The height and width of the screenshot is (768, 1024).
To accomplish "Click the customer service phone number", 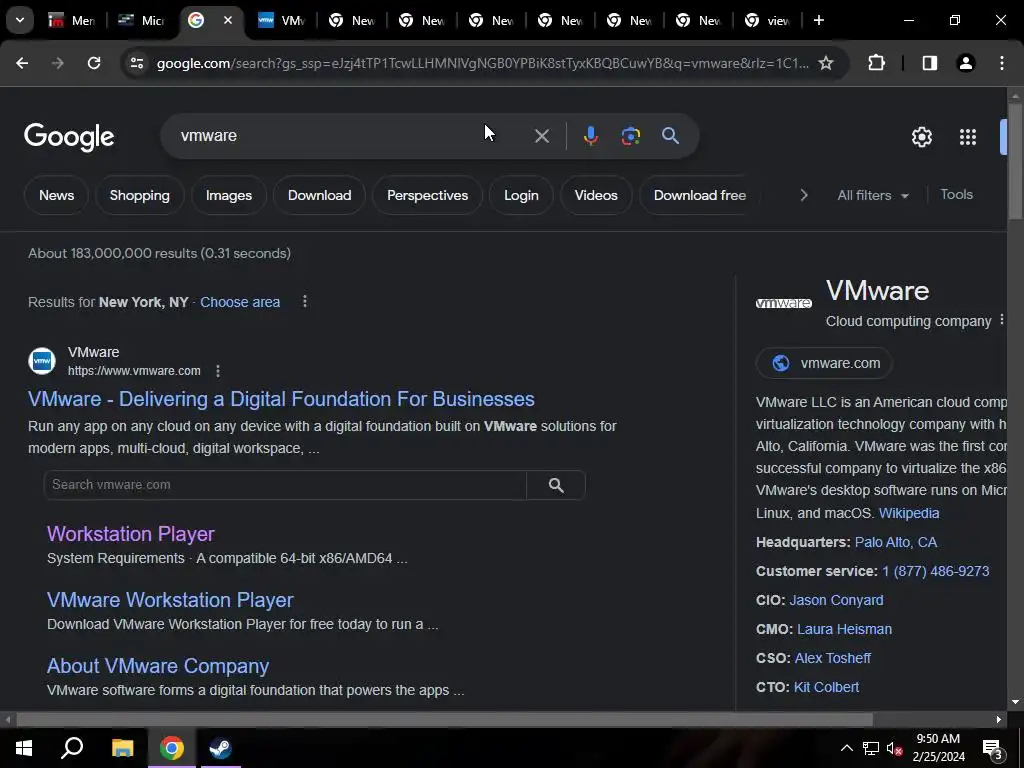I will click(935, 571).
